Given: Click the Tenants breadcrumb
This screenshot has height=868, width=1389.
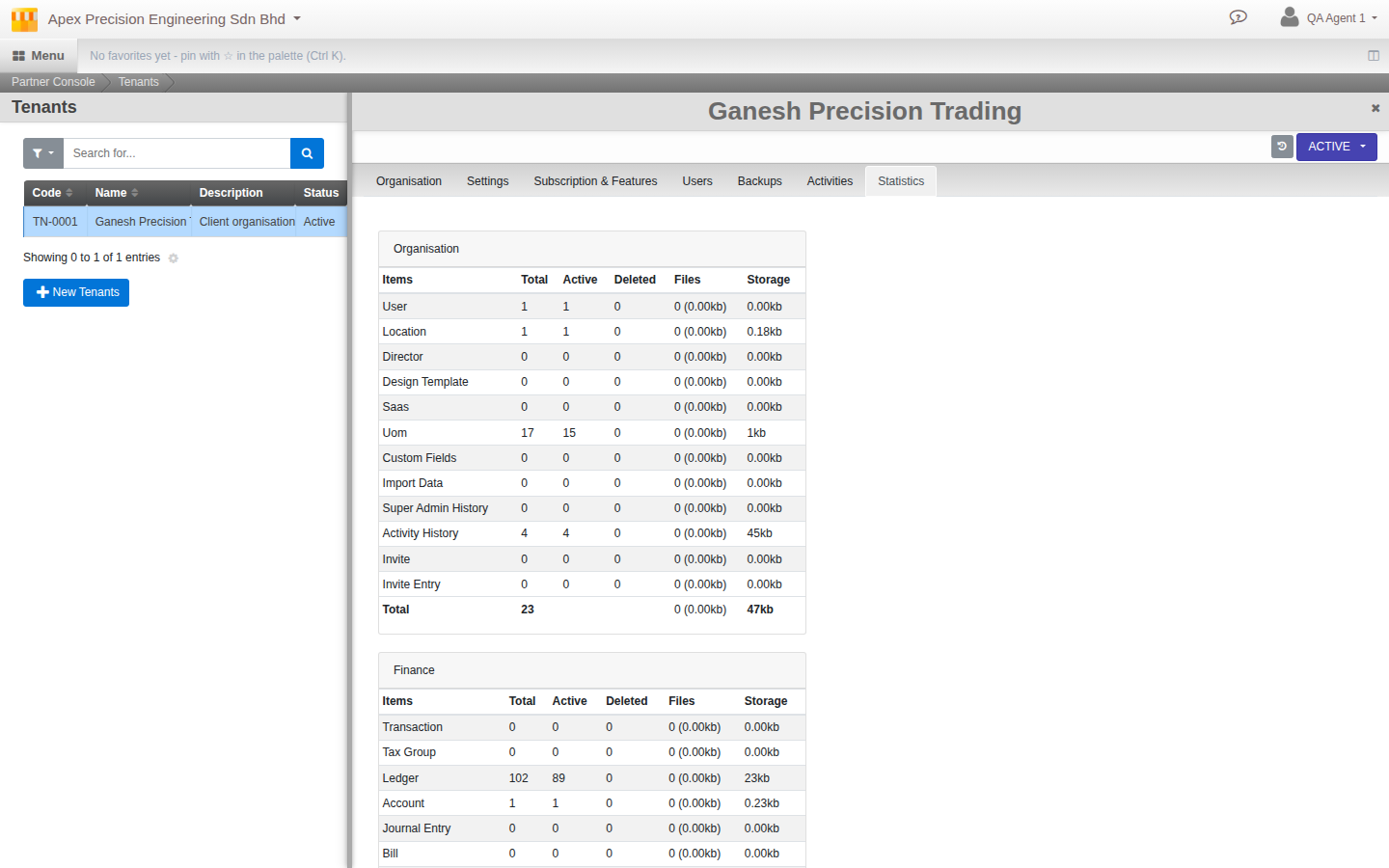Looking at the screenshot, I should [138, 82].
